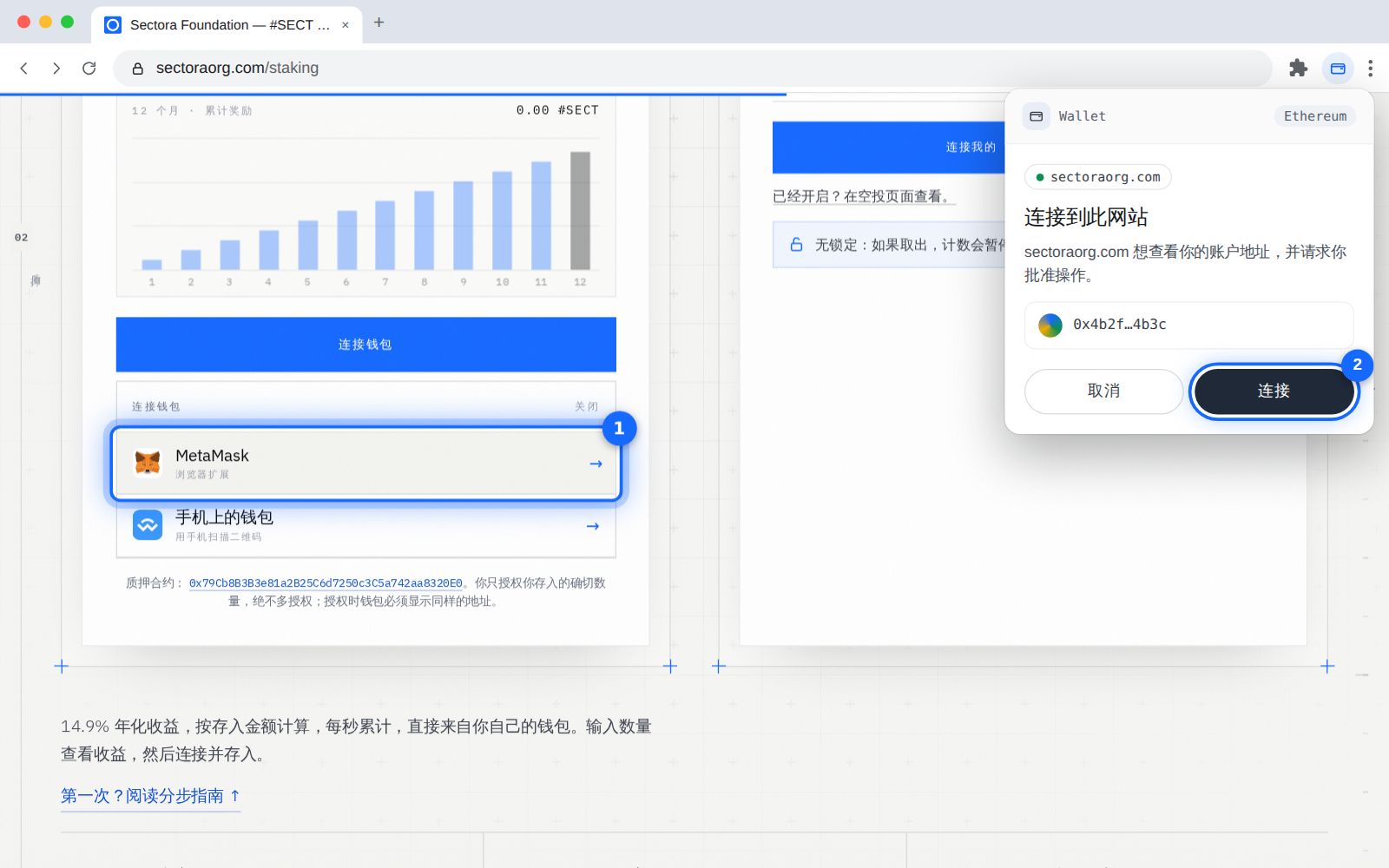Image resolution: width=1389 pixels, height=868 pixels.
Task: Click the 无锁定 notice text
Action: pos(910,245)
